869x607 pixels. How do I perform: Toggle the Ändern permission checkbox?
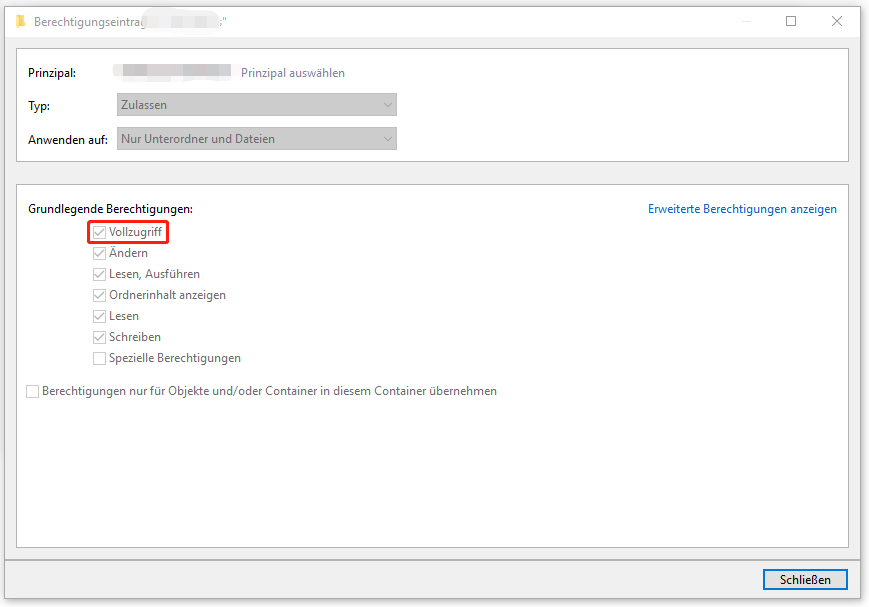click(99, 253)
